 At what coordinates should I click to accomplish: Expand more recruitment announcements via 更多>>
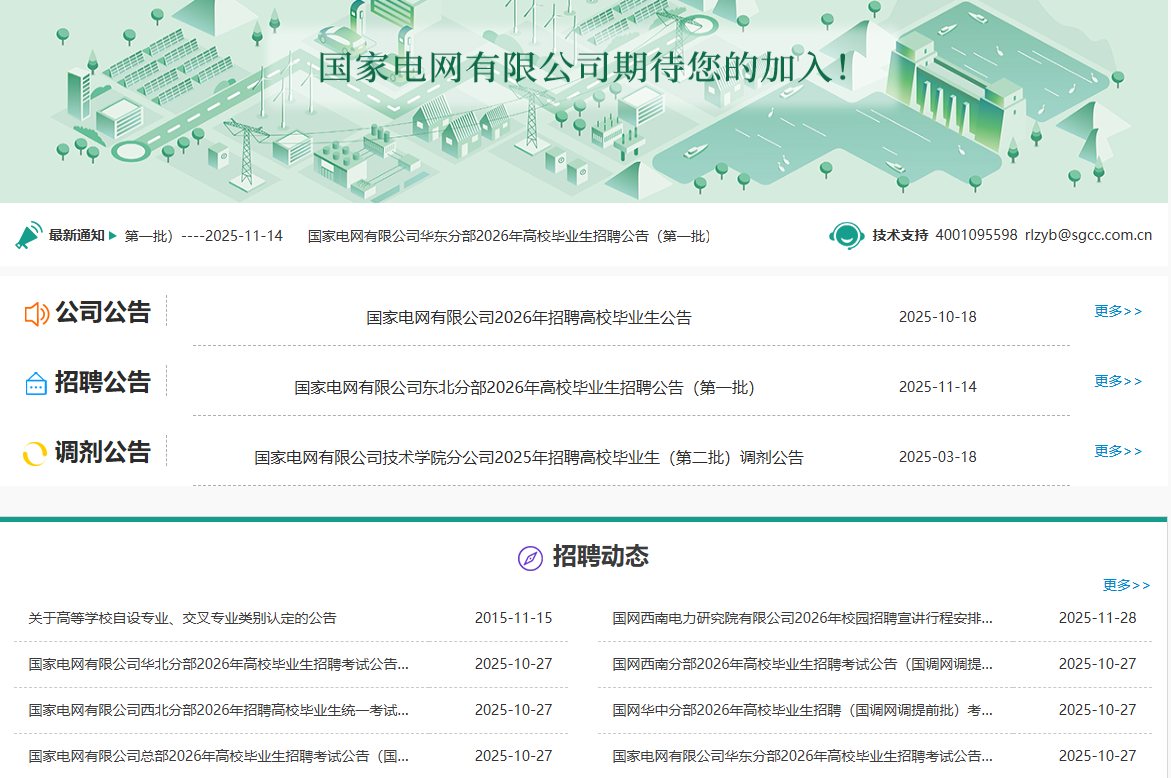tap(1117, 381)
